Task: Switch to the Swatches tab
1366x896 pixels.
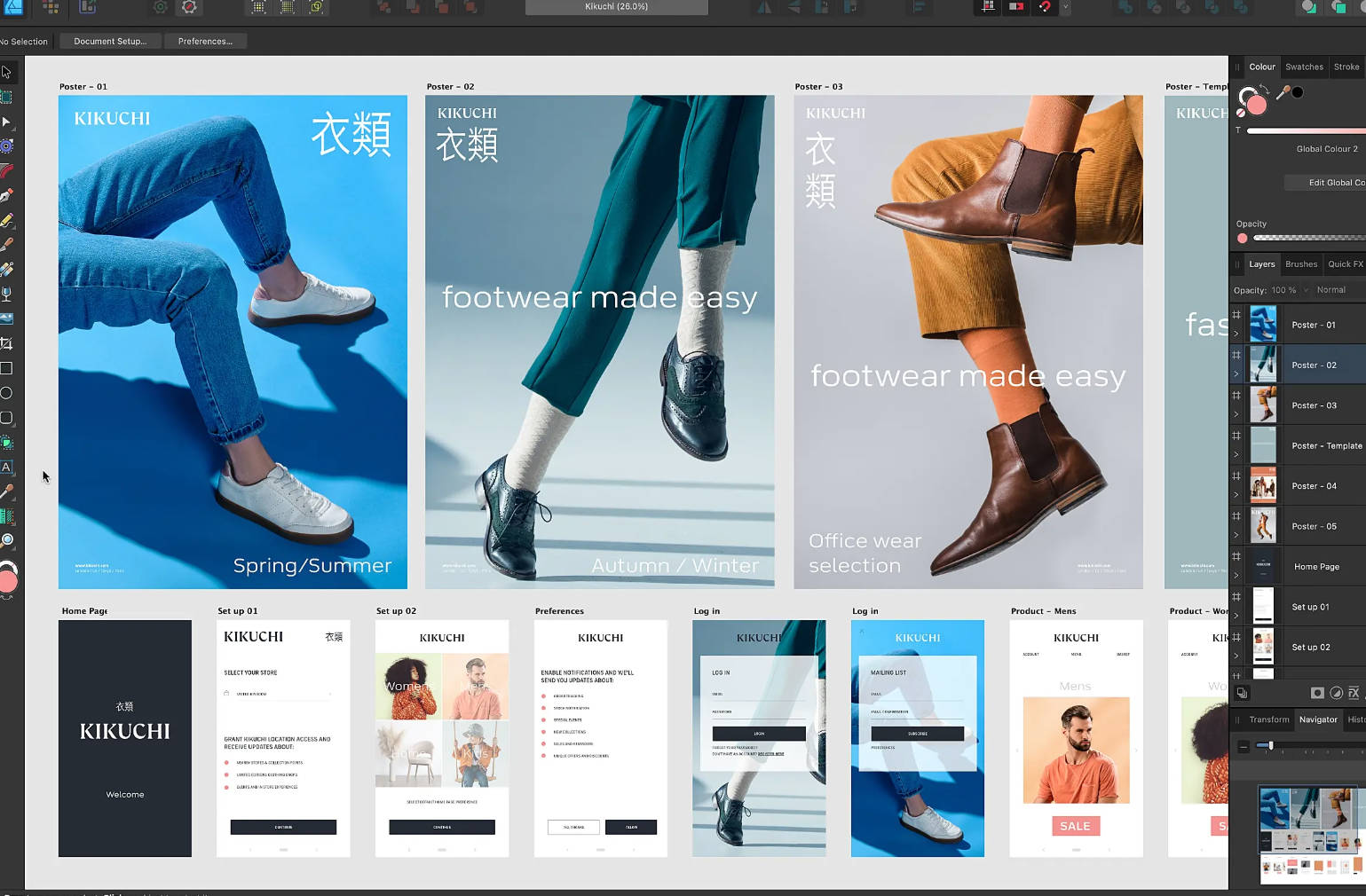Action: [x=1304, y=67]
